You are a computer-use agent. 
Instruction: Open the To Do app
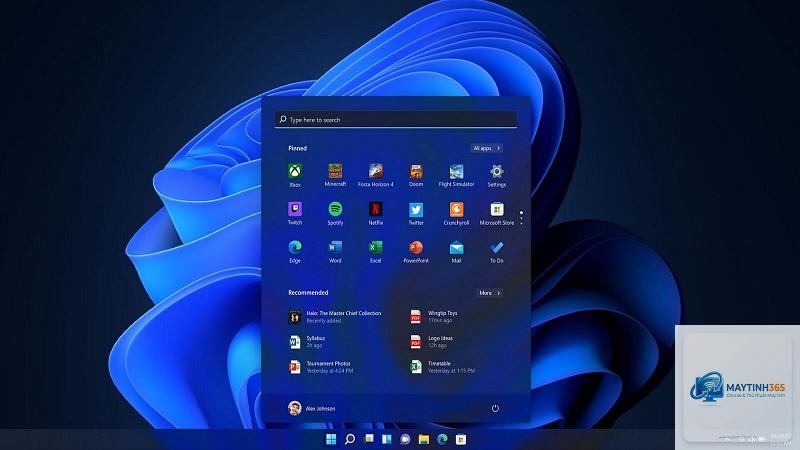[496, 252]
